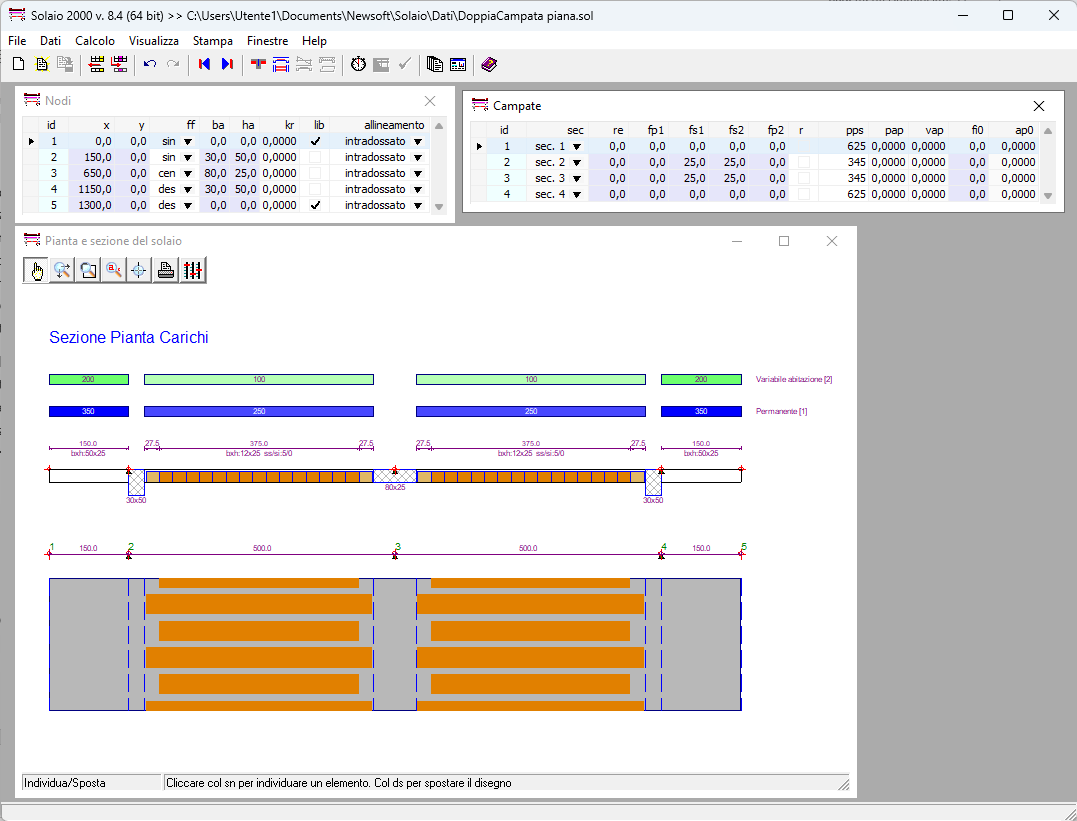The image size is (1077, 821).
Task: Go to first record with blue left arrow
Action: (x=204, y=65)
